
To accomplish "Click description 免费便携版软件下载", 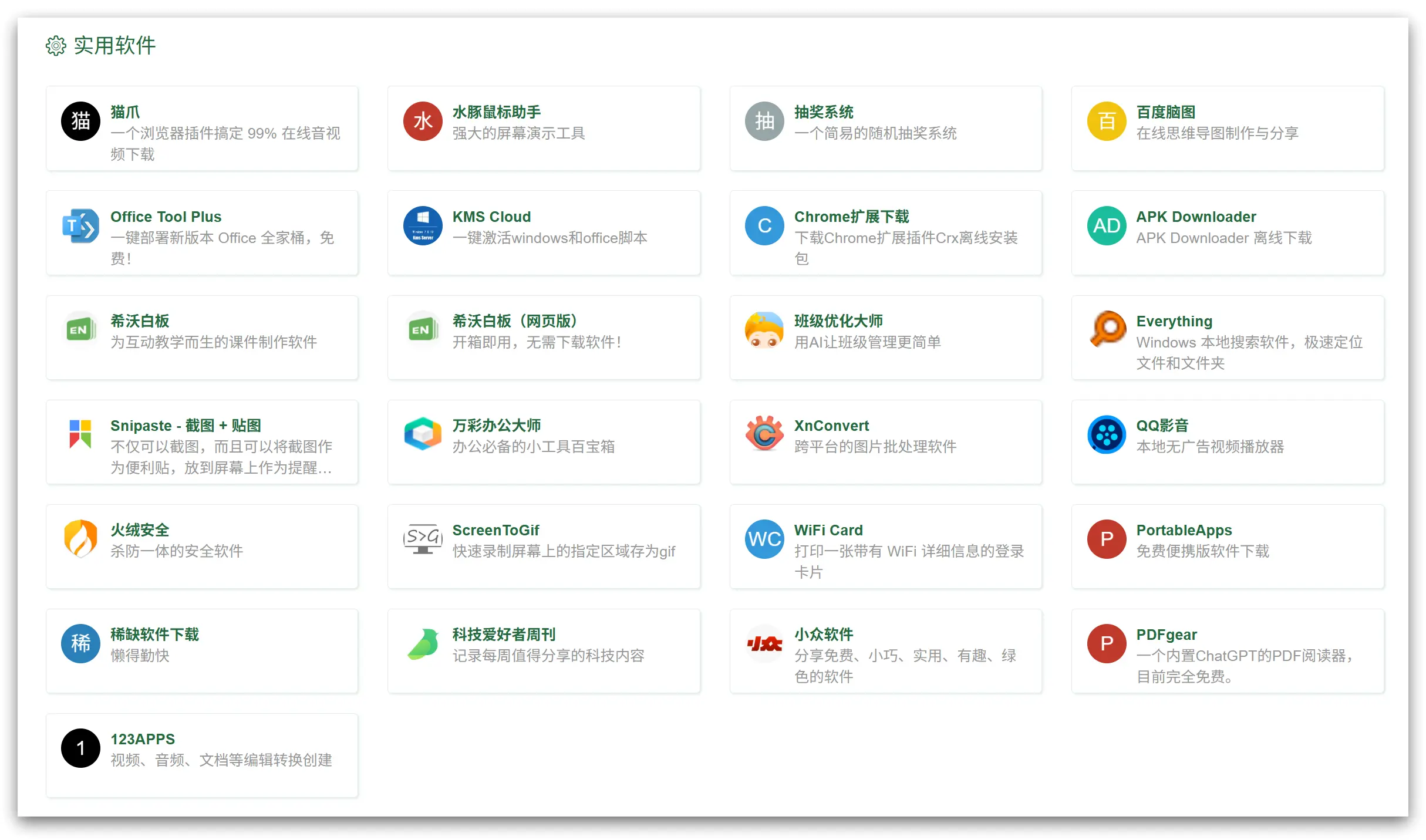I will coord(1203,551).
